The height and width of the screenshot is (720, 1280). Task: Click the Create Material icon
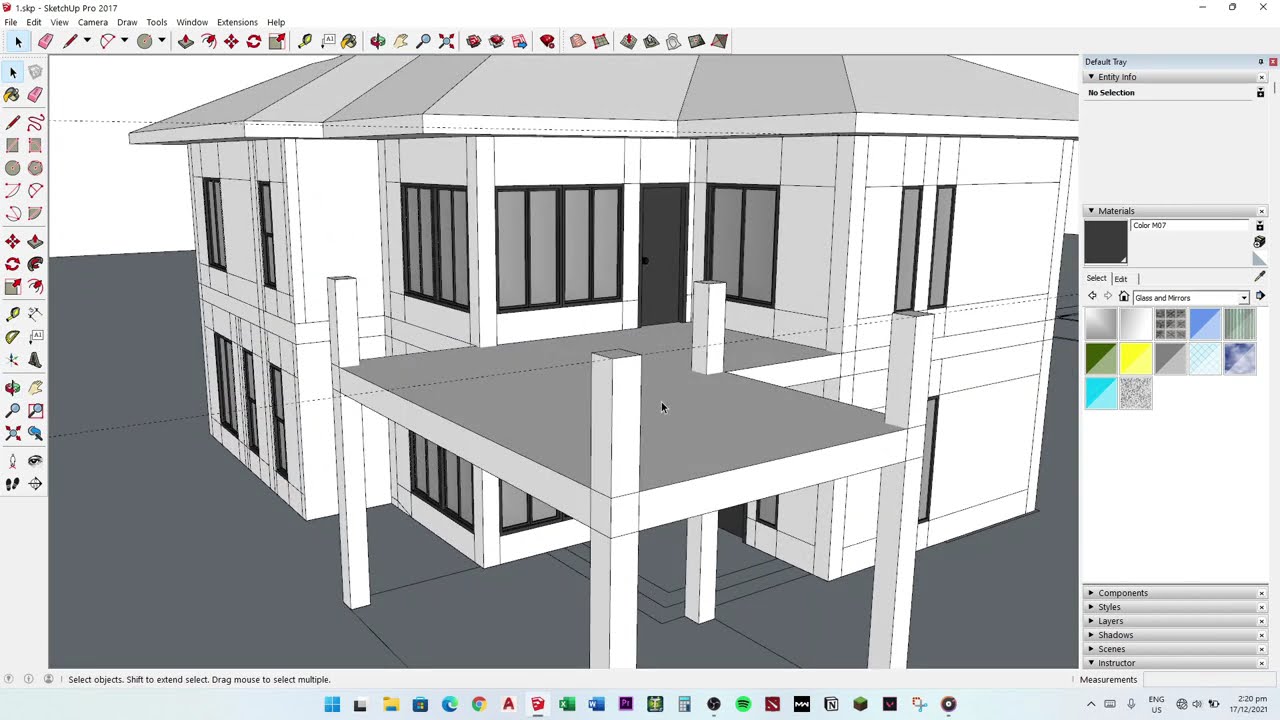1259,242
